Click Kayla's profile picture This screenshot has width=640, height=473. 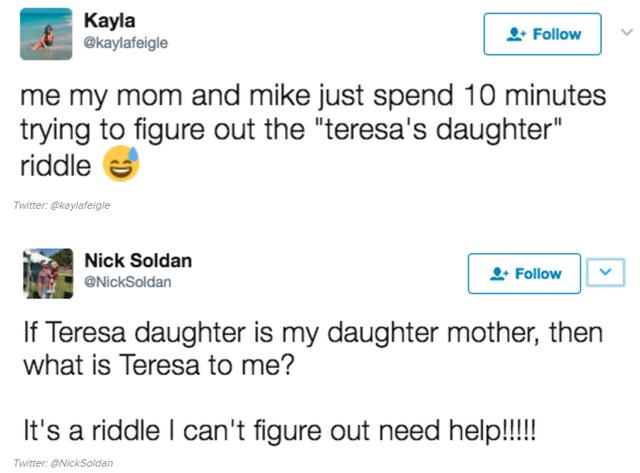[x=46, y=34]
